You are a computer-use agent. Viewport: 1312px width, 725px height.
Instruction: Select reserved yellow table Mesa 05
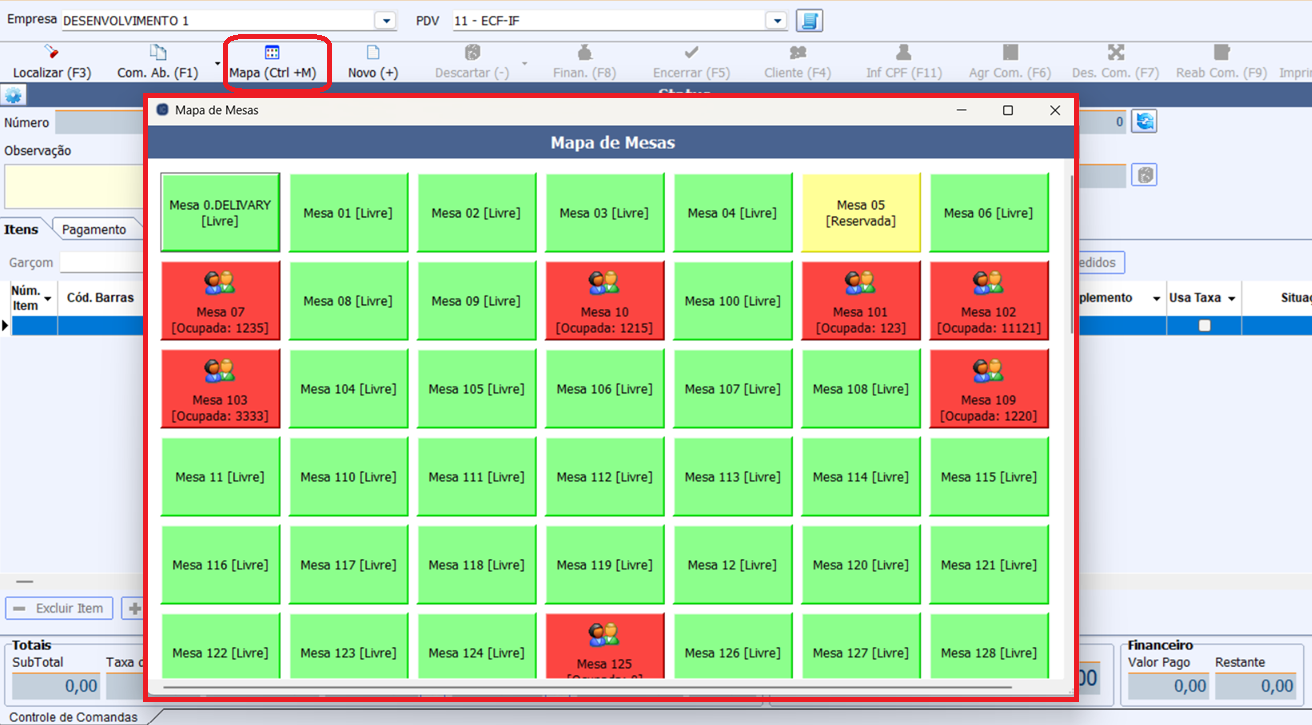[x=860, y=213]
